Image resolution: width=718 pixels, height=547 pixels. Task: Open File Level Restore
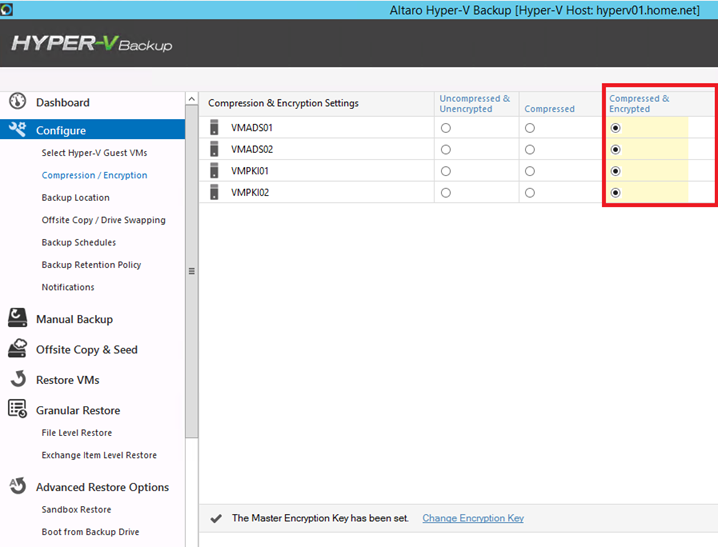pos(76,433)
